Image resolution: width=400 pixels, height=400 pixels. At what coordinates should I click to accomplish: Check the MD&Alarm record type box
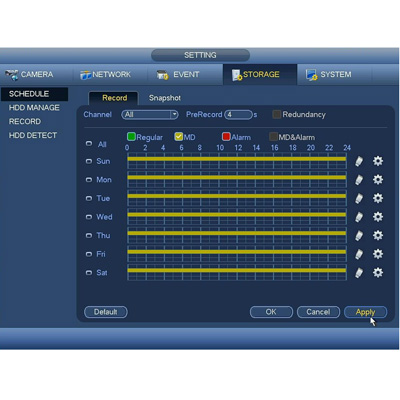point(273,136)
